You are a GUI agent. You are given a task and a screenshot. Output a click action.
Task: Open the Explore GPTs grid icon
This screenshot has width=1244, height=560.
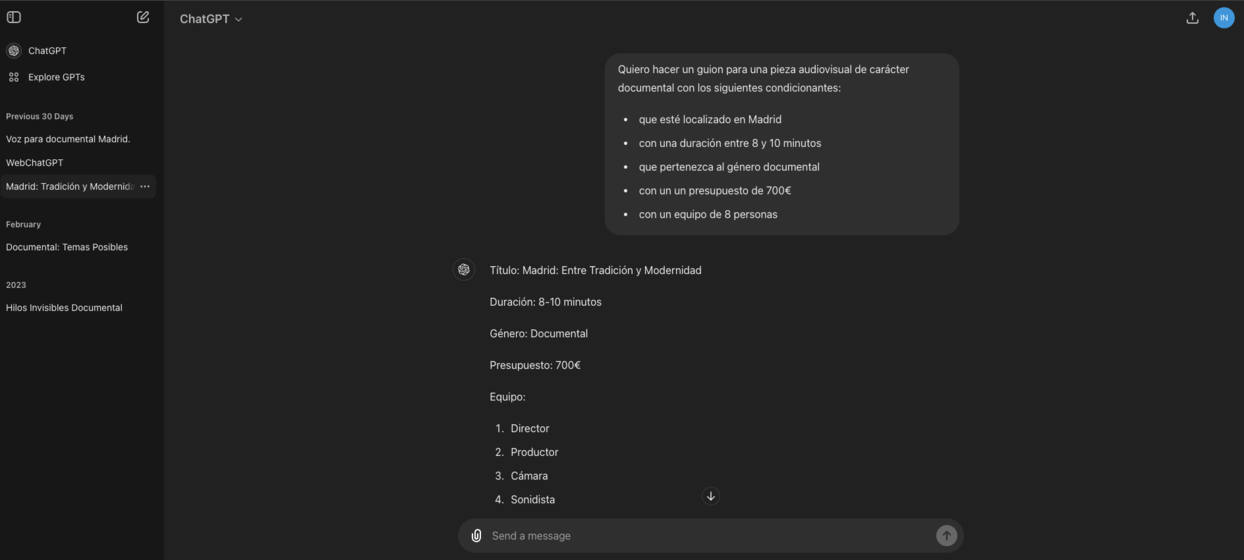pyautogui.click(x=14, y=77)
